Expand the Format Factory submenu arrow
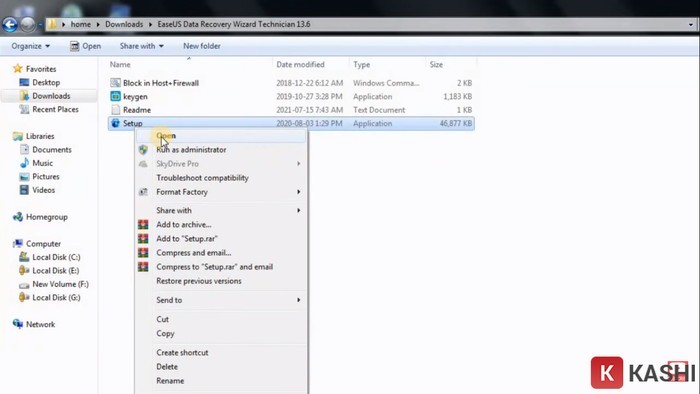The image size is (700, 394). [x=298, y=192]
